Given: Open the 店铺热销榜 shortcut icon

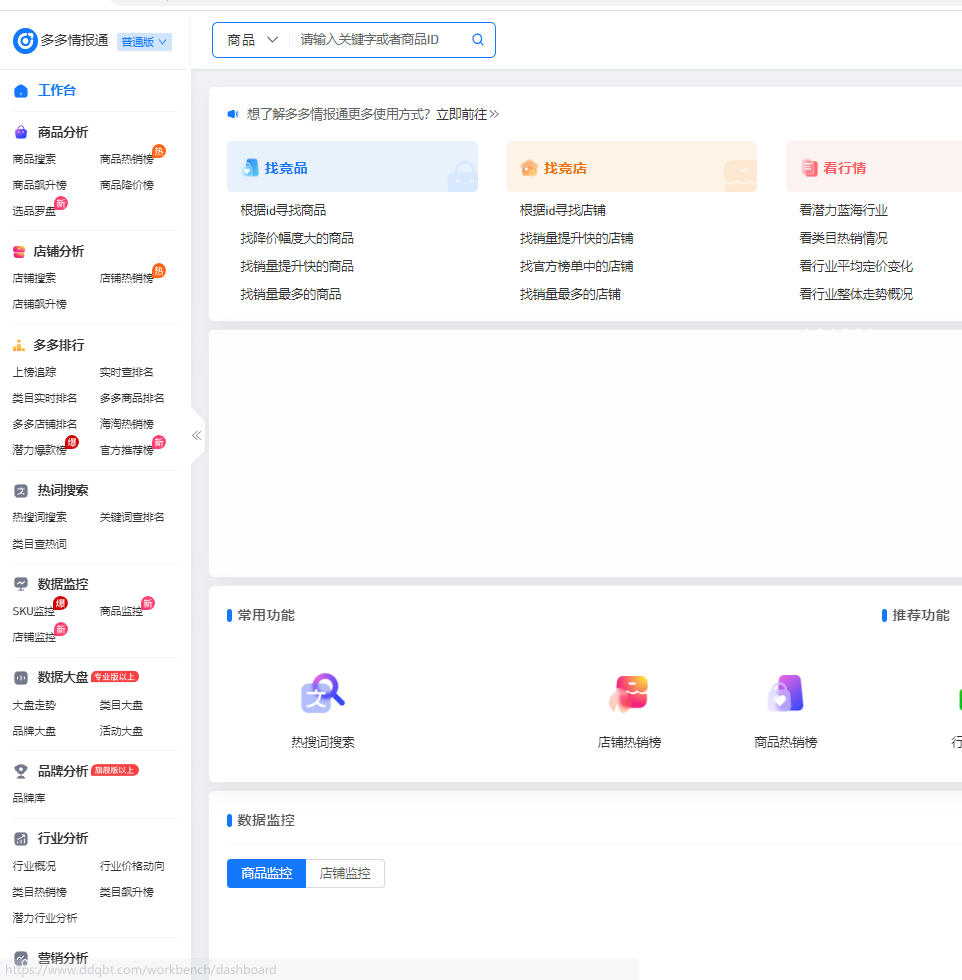Looking at the screenshot, I should 629,693.
